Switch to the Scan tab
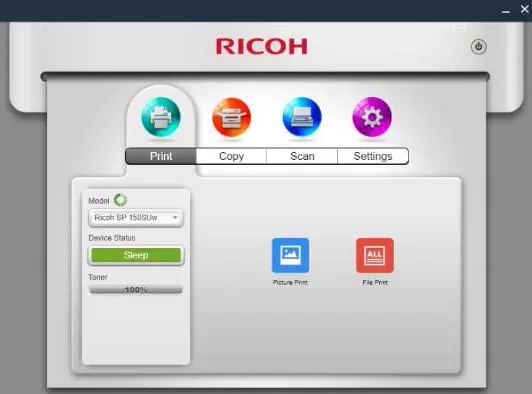 (302, 156)
